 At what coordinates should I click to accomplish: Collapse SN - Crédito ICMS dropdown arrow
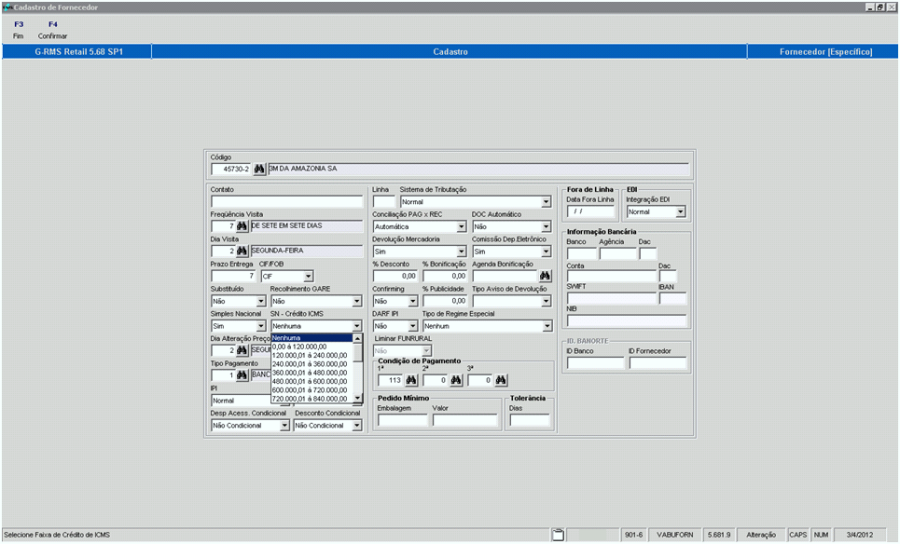(x=356, y=326)
